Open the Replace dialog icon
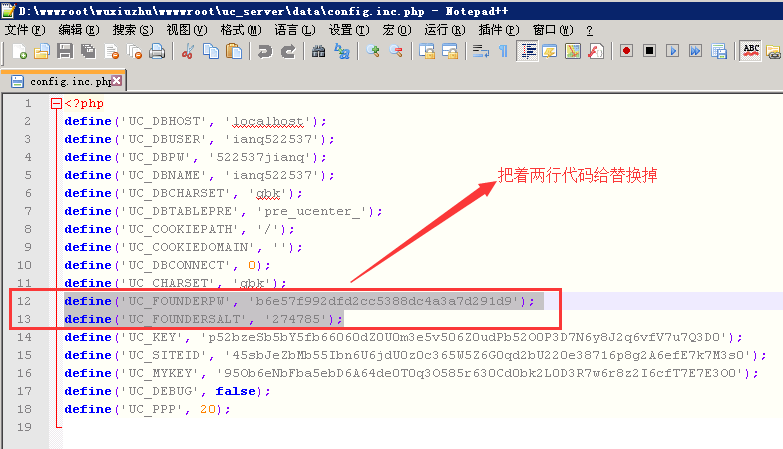The image size is (783, 449). pos(342,51)
